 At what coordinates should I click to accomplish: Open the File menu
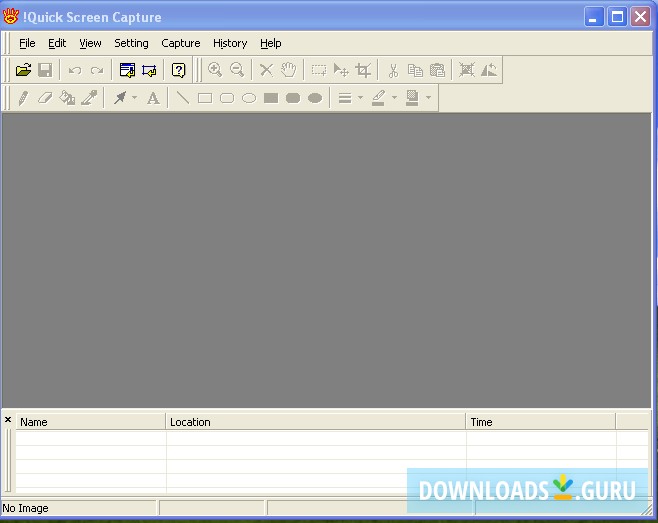point(27,43)
